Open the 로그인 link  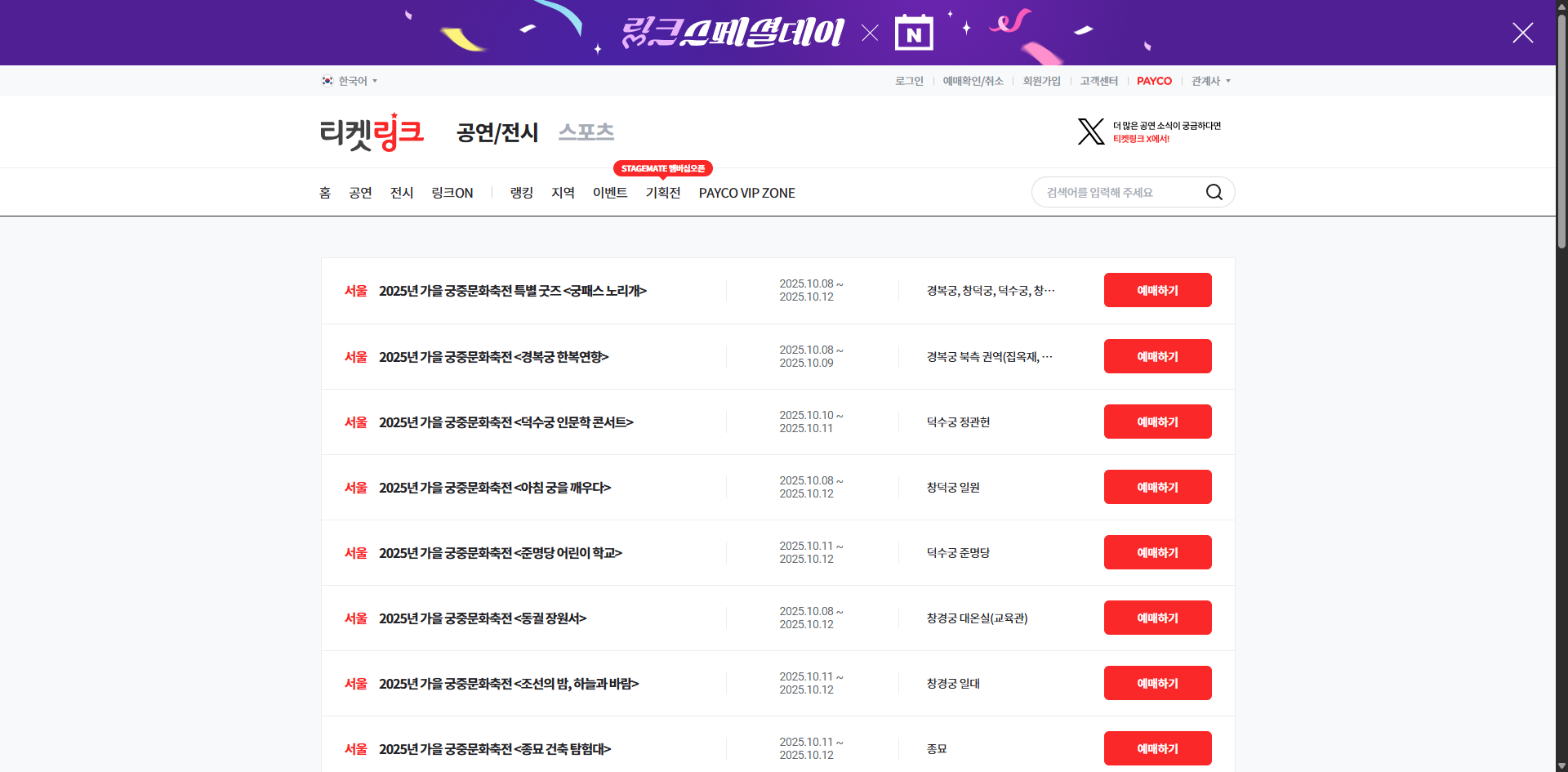909,81
